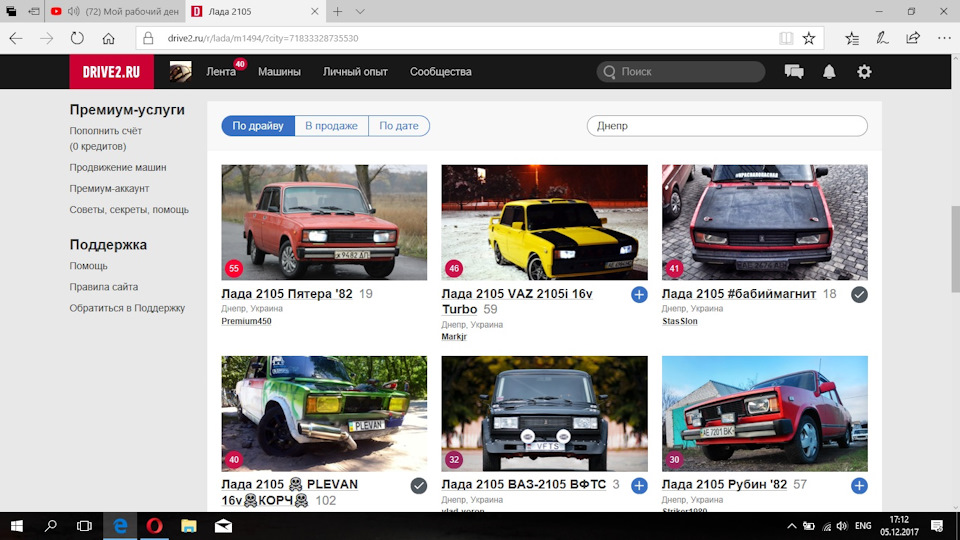Open Помощь support link
The height and width of the screenshot is (540, 960).
click(88, 266)
